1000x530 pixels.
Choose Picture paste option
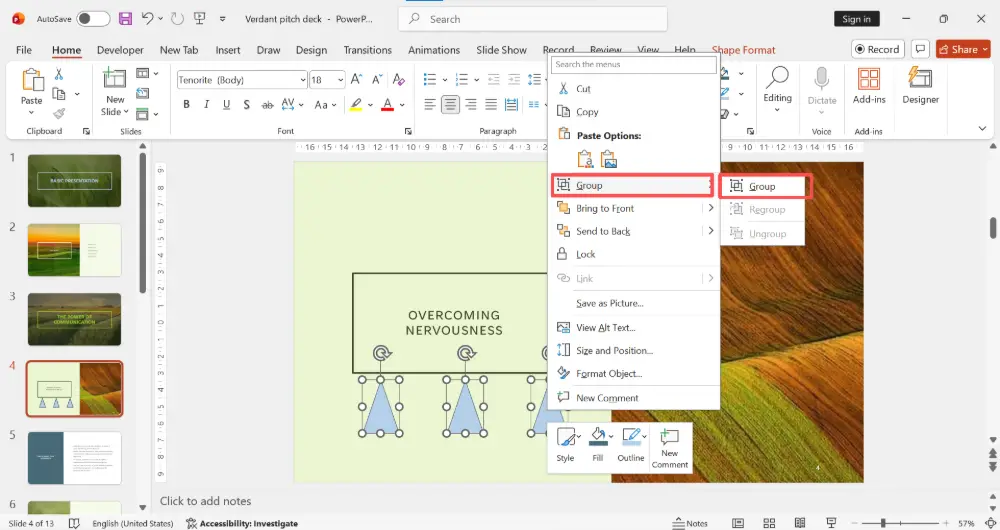point(608,159)
